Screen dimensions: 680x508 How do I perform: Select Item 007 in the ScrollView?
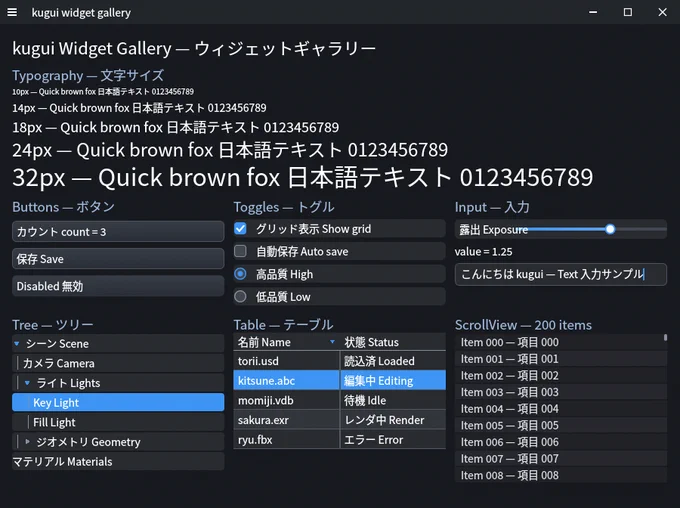point(561,459)
